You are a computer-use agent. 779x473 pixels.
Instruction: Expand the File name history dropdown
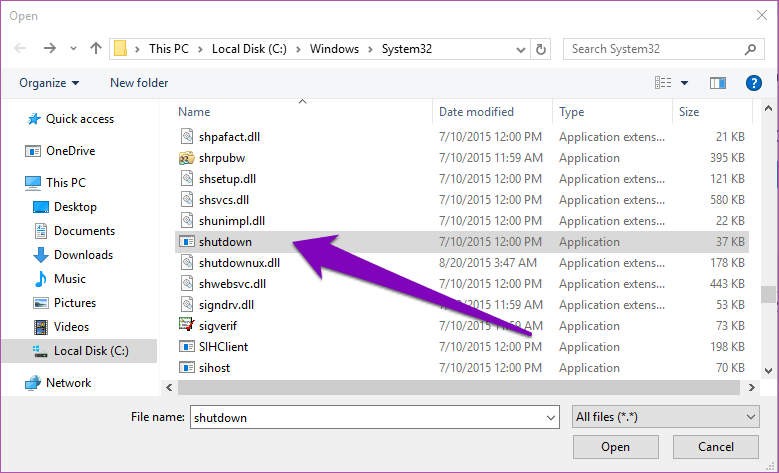tap(550, 417)
